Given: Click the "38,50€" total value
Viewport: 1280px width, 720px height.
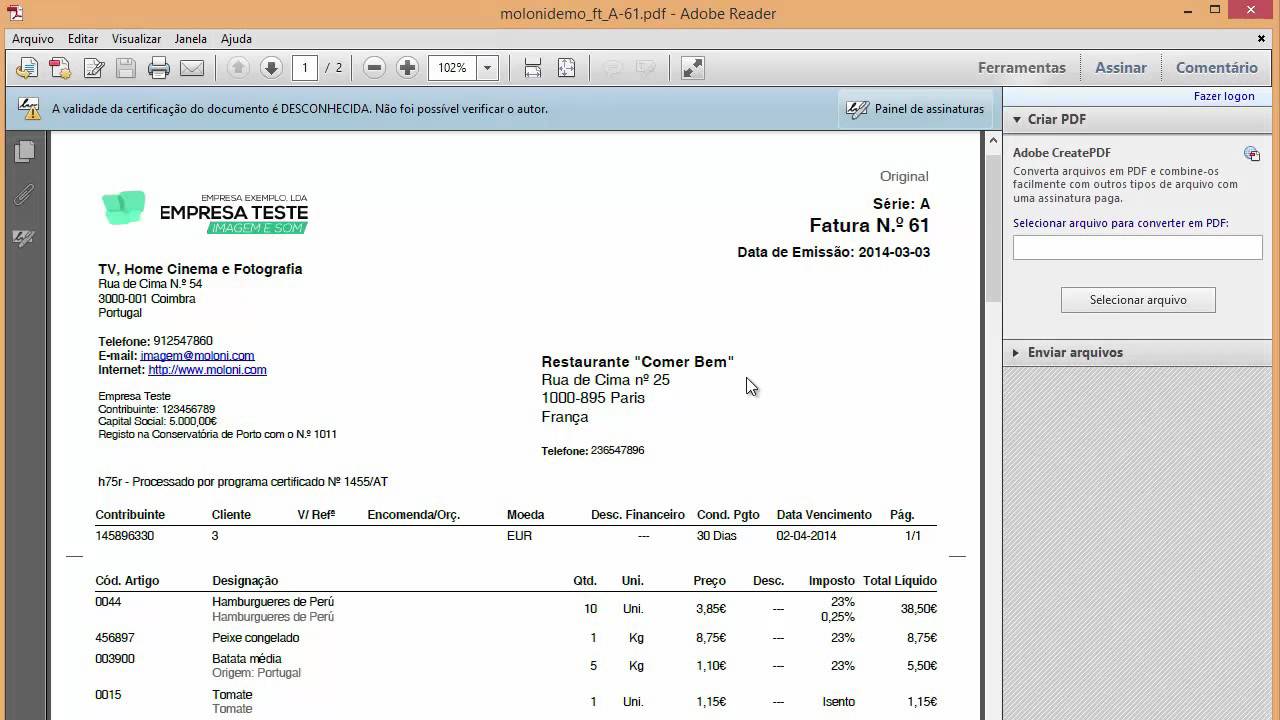Looking at the screenshot, I should pos(918,609).
